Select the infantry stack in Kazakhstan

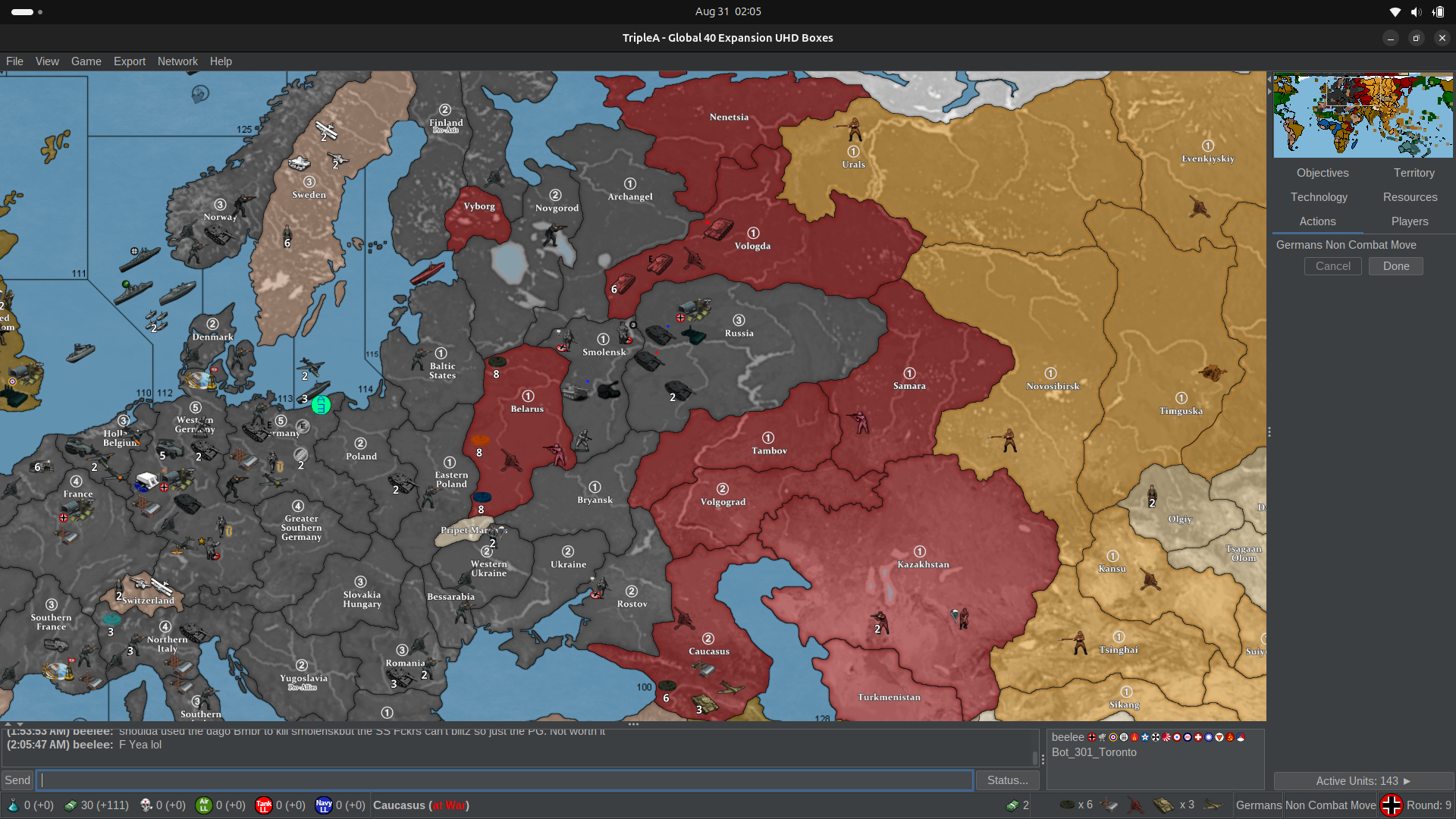pyautogui.click(x=880, y=622)
